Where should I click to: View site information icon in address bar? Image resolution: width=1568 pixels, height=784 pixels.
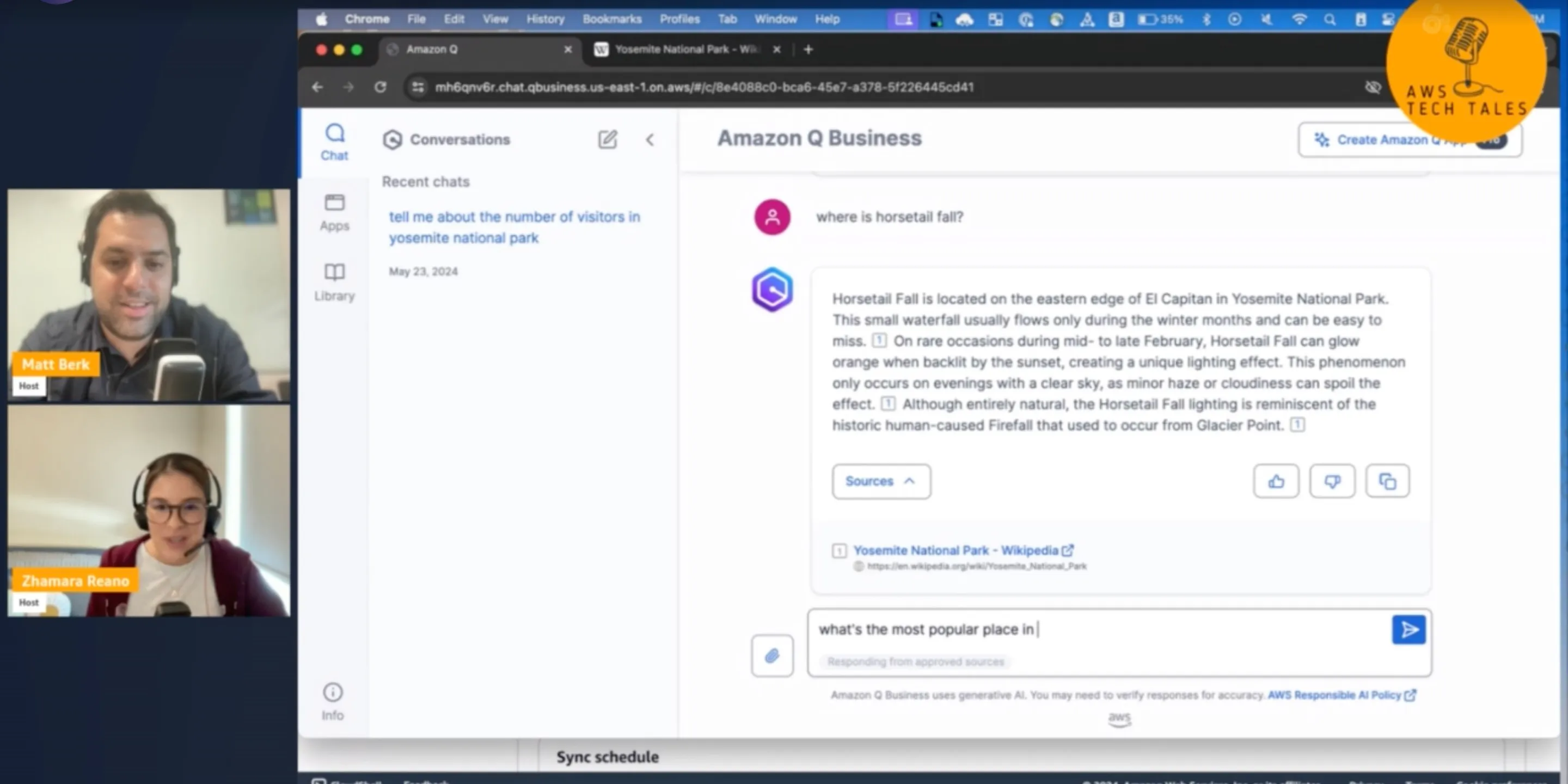418,87
